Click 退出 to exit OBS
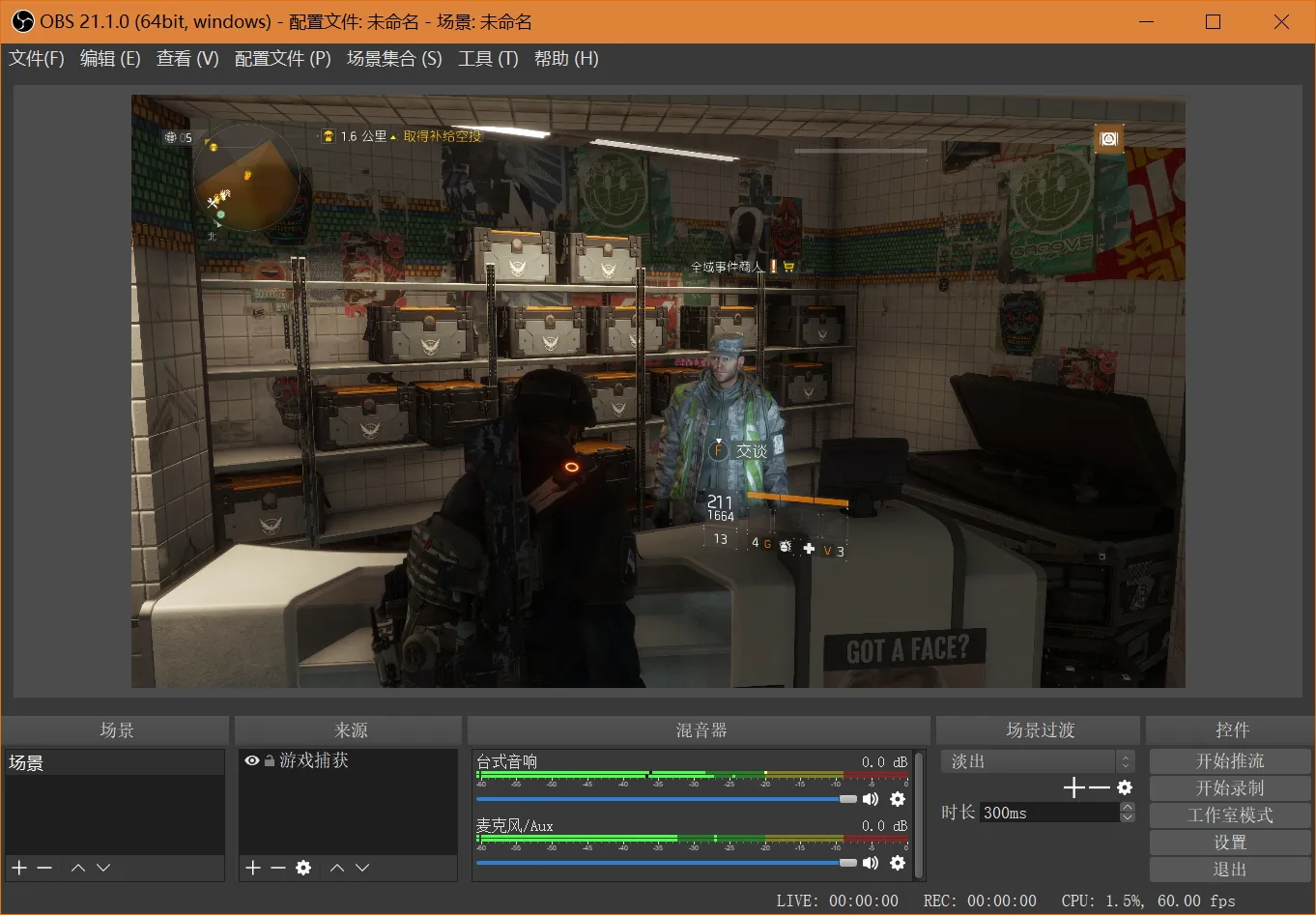The height and width of the screenshot is (915, 1316). pos(1230,870)
